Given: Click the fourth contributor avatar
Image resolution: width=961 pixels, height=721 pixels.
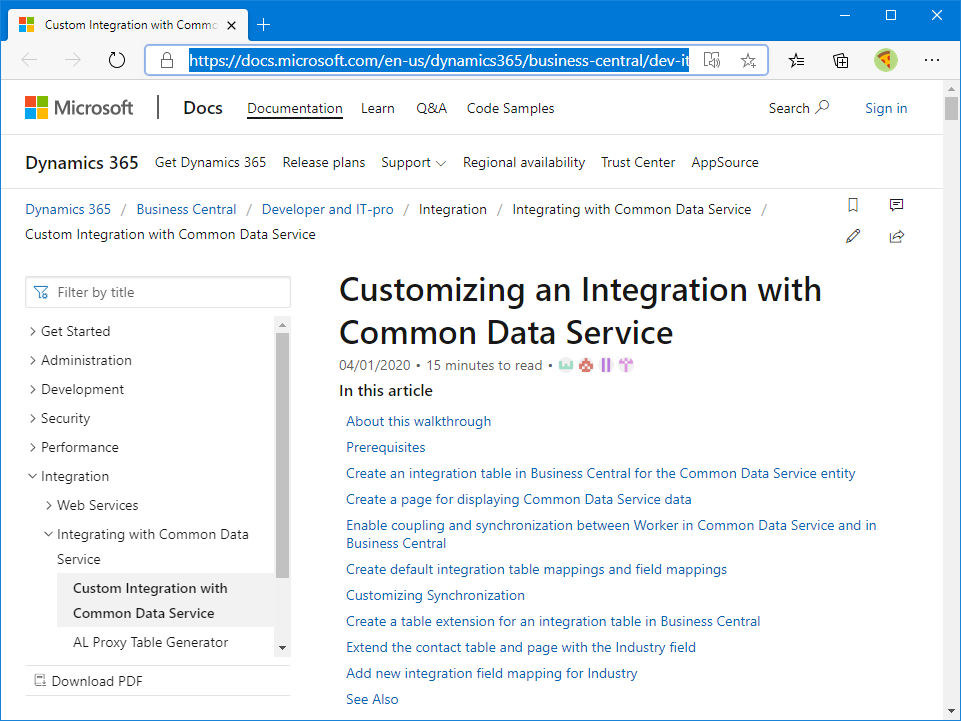Looking at the screenshot, I should click(626, 365).
